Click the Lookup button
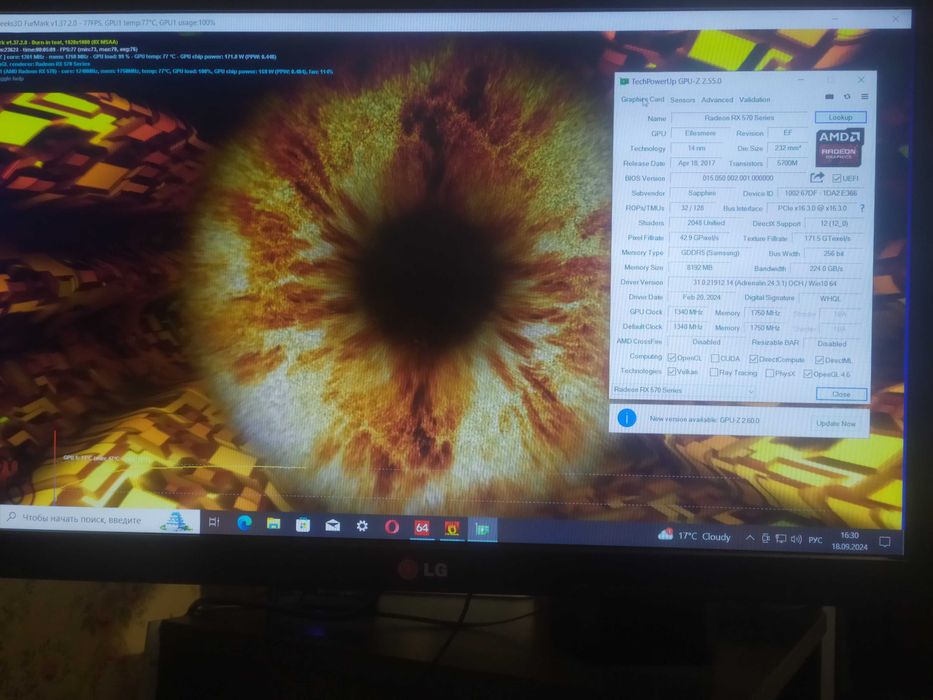 click(840, 117)
